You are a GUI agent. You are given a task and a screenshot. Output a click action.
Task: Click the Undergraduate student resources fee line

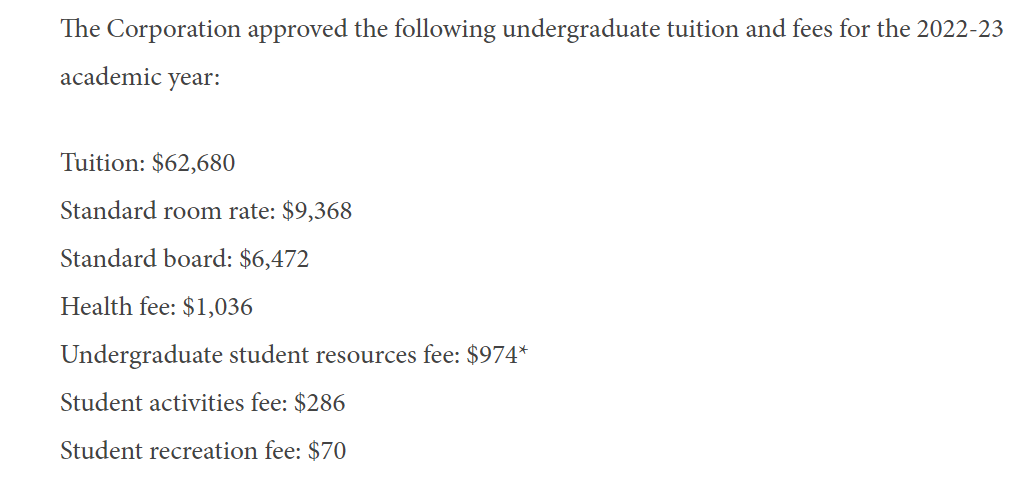pyautogui.click(x=294, y=355)
